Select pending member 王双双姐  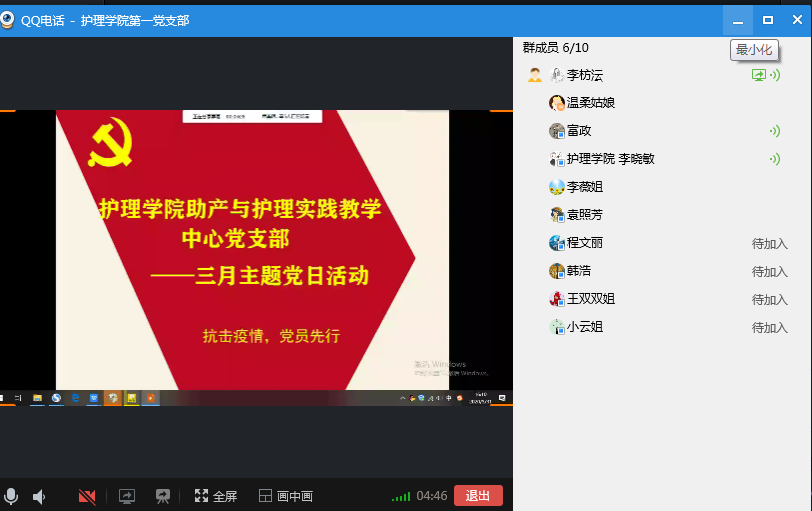coord(590,299)
